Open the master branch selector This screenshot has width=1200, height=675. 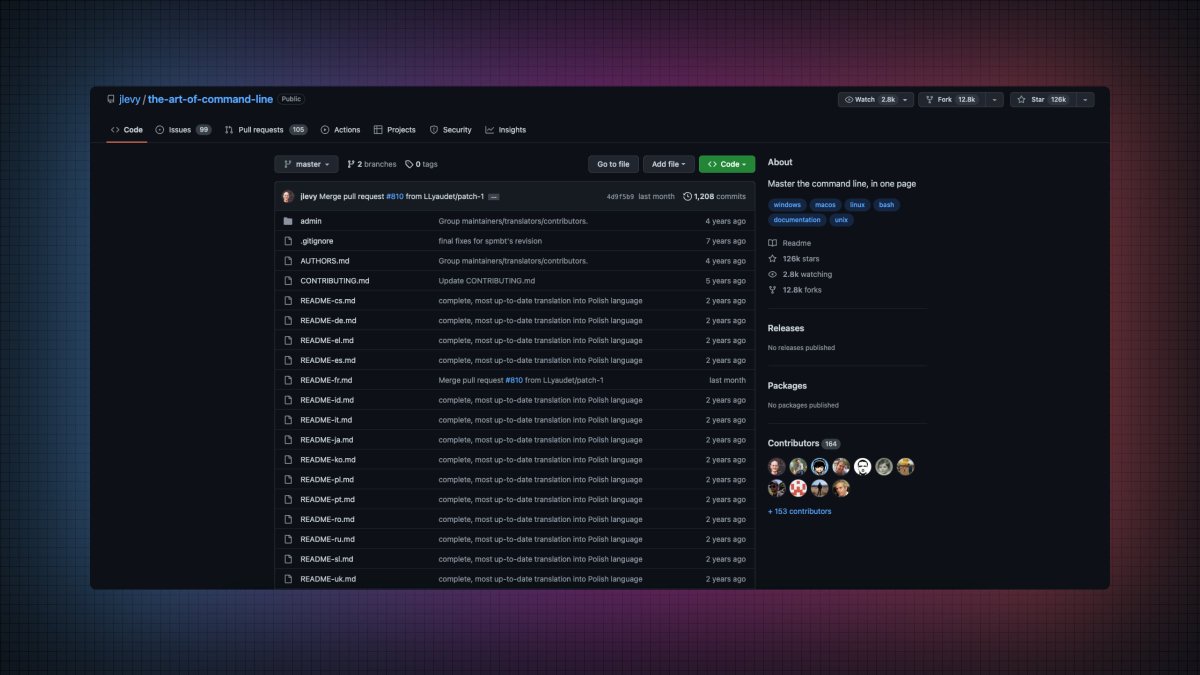pyautogui.click(x=306, y=163)
